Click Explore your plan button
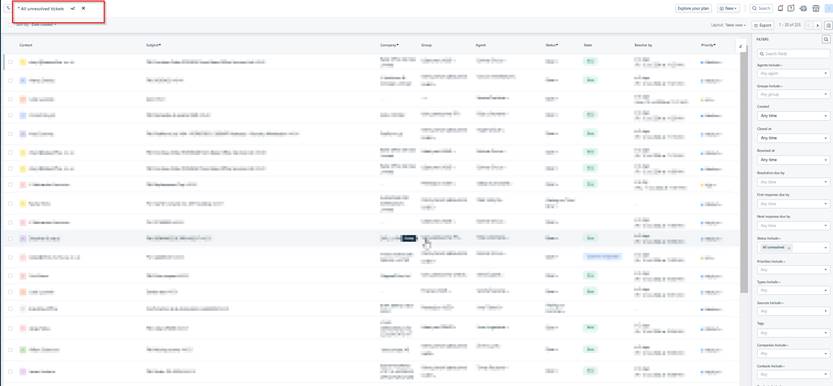 (694, 8)
